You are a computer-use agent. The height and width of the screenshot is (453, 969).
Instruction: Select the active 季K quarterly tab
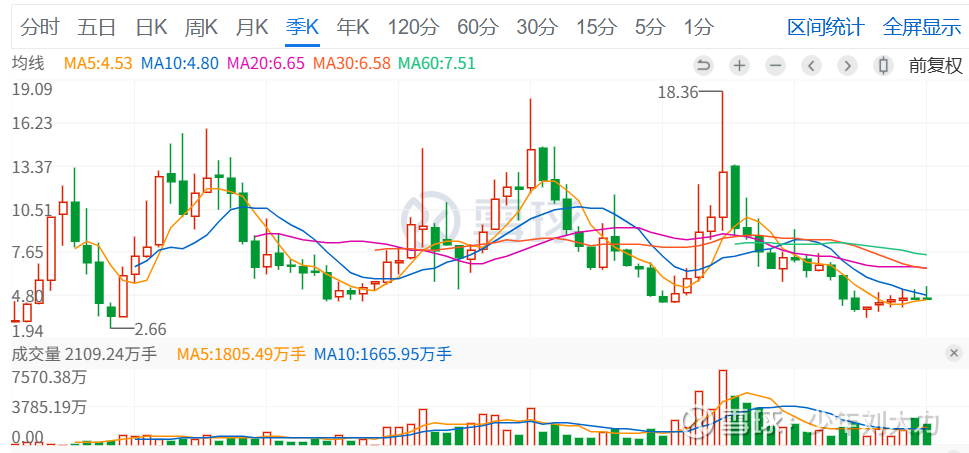click(302, 27)
